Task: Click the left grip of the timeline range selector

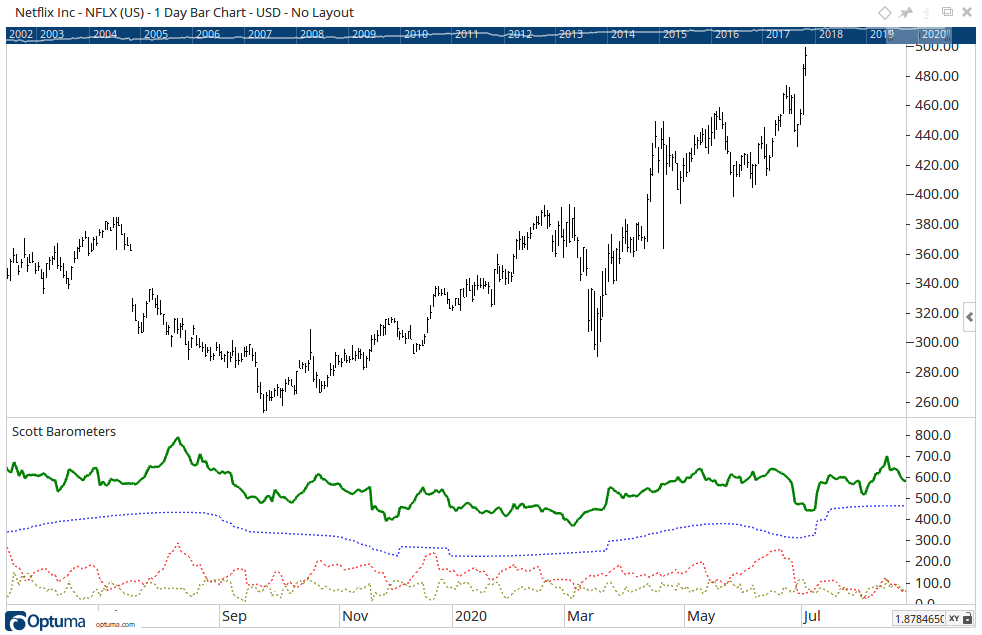Action: click(891, 35)
